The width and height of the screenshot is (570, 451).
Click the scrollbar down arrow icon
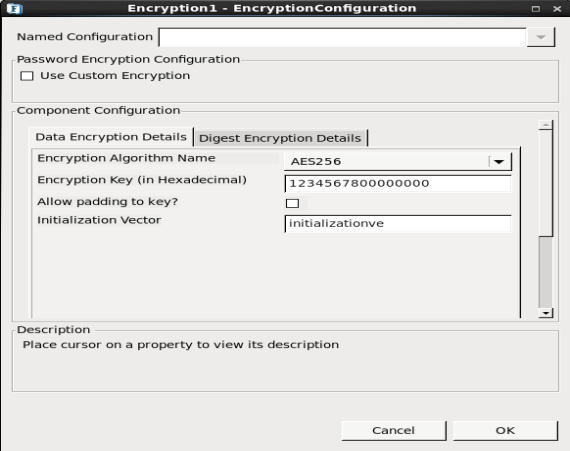coord(546,313)
